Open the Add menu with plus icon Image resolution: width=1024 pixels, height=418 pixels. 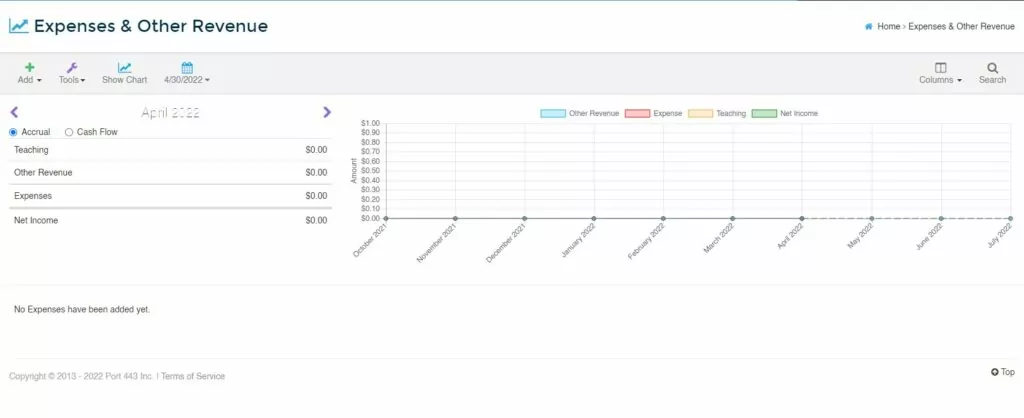[29, 73]
